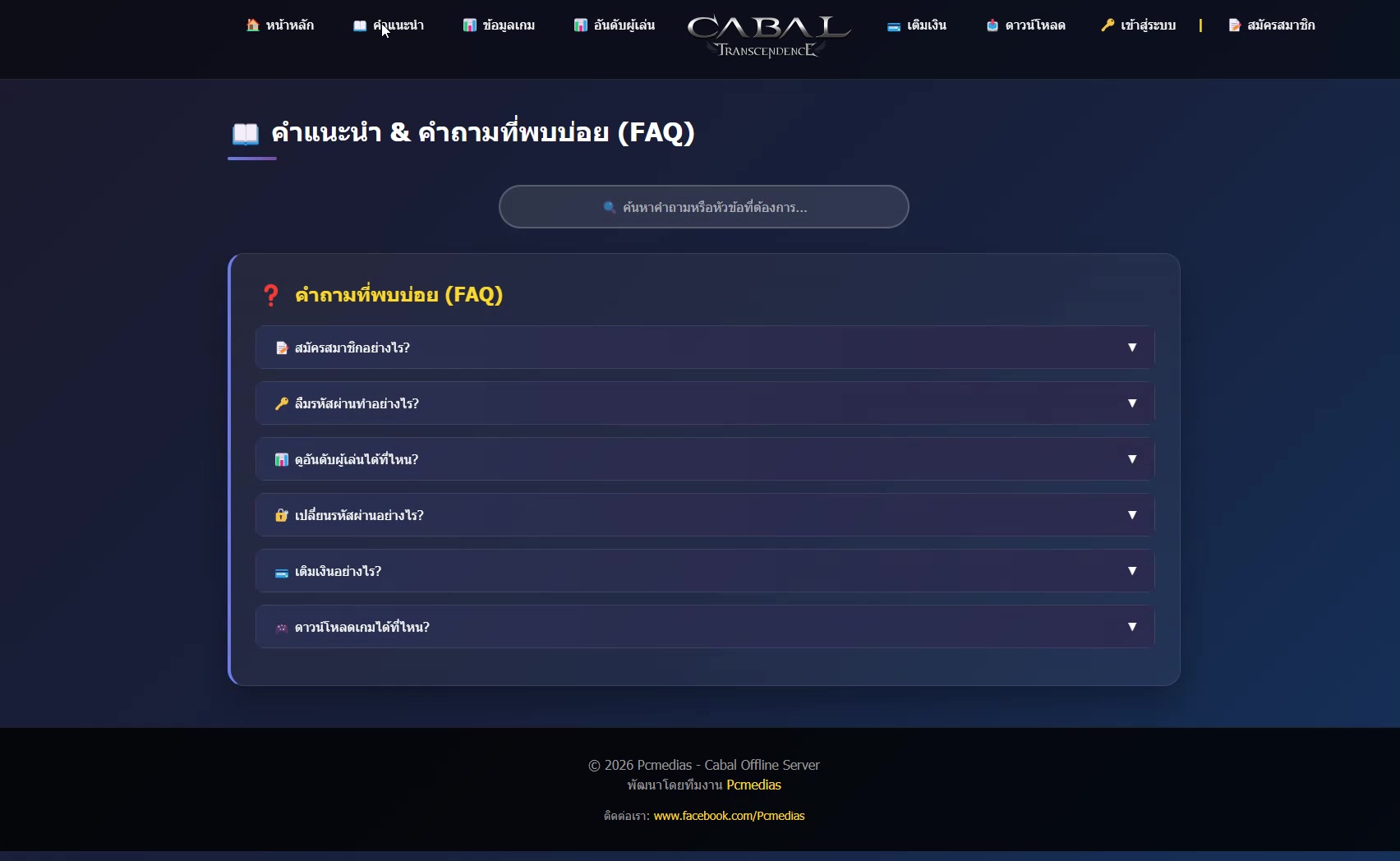Click the card icon on เติมเงินอย่างไร row
Viewport: 1400px width, 861px height.
(282, 573)
